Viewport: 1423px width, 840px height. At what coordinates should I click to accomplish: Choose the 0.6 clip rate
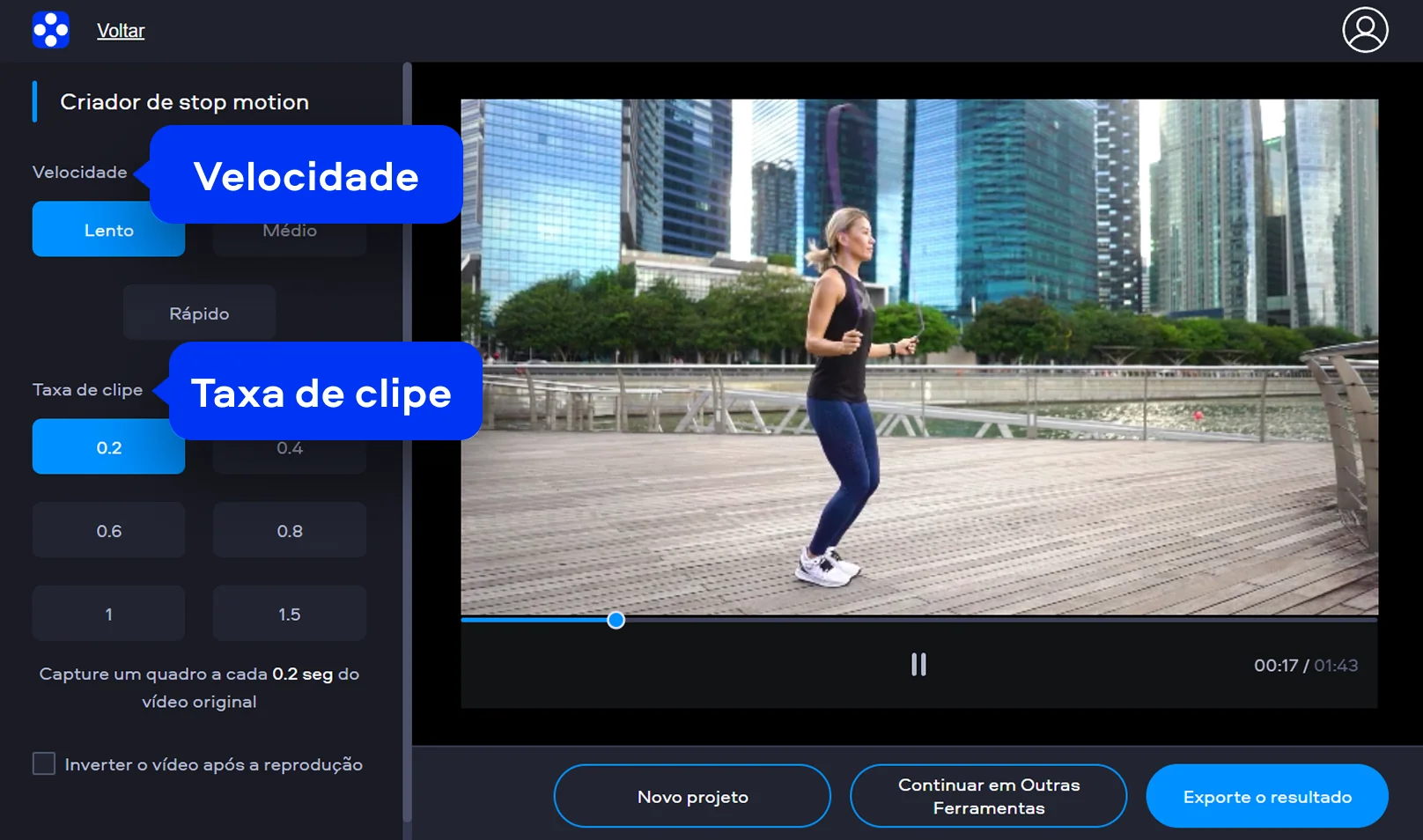(109, 531)
